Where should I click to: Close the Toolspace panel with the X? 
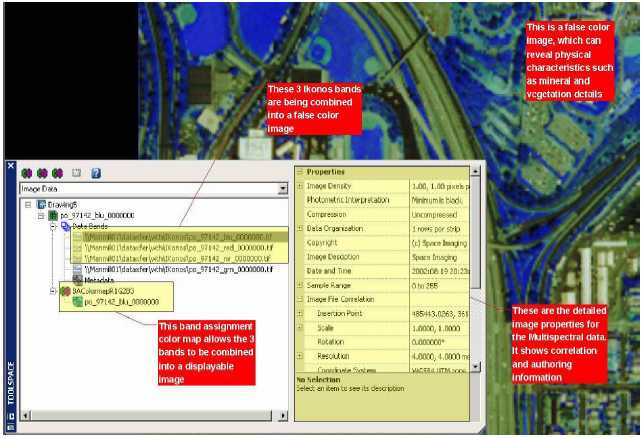[11, 166]
